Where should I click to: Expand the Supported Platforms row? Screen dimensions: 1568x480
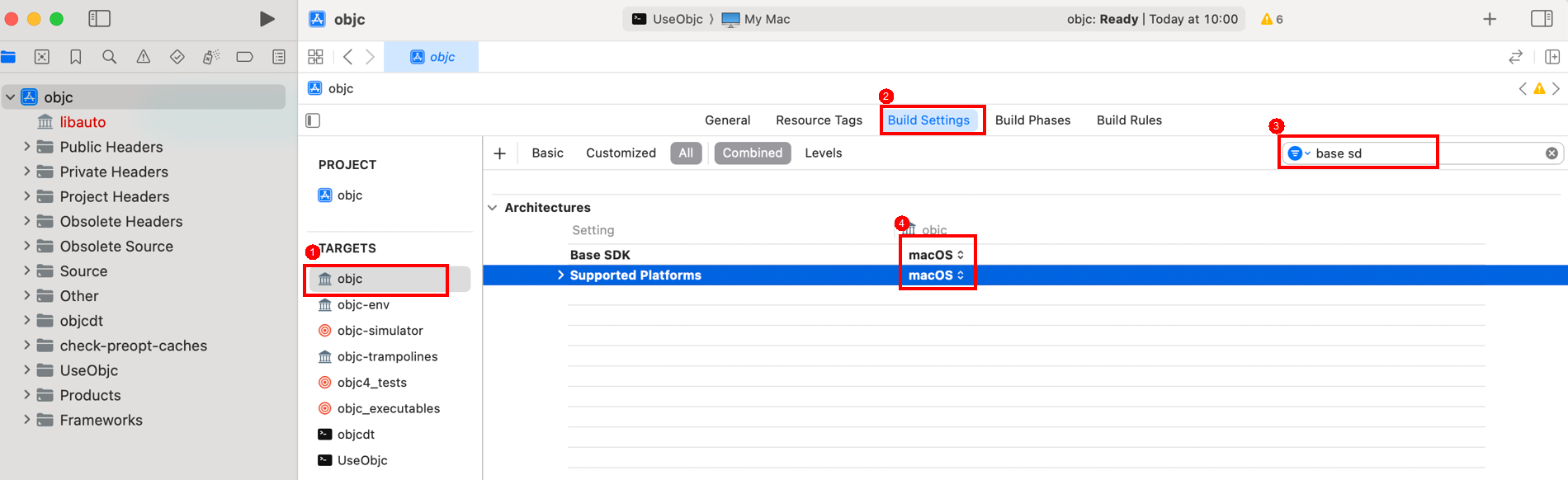pos(561,275)
